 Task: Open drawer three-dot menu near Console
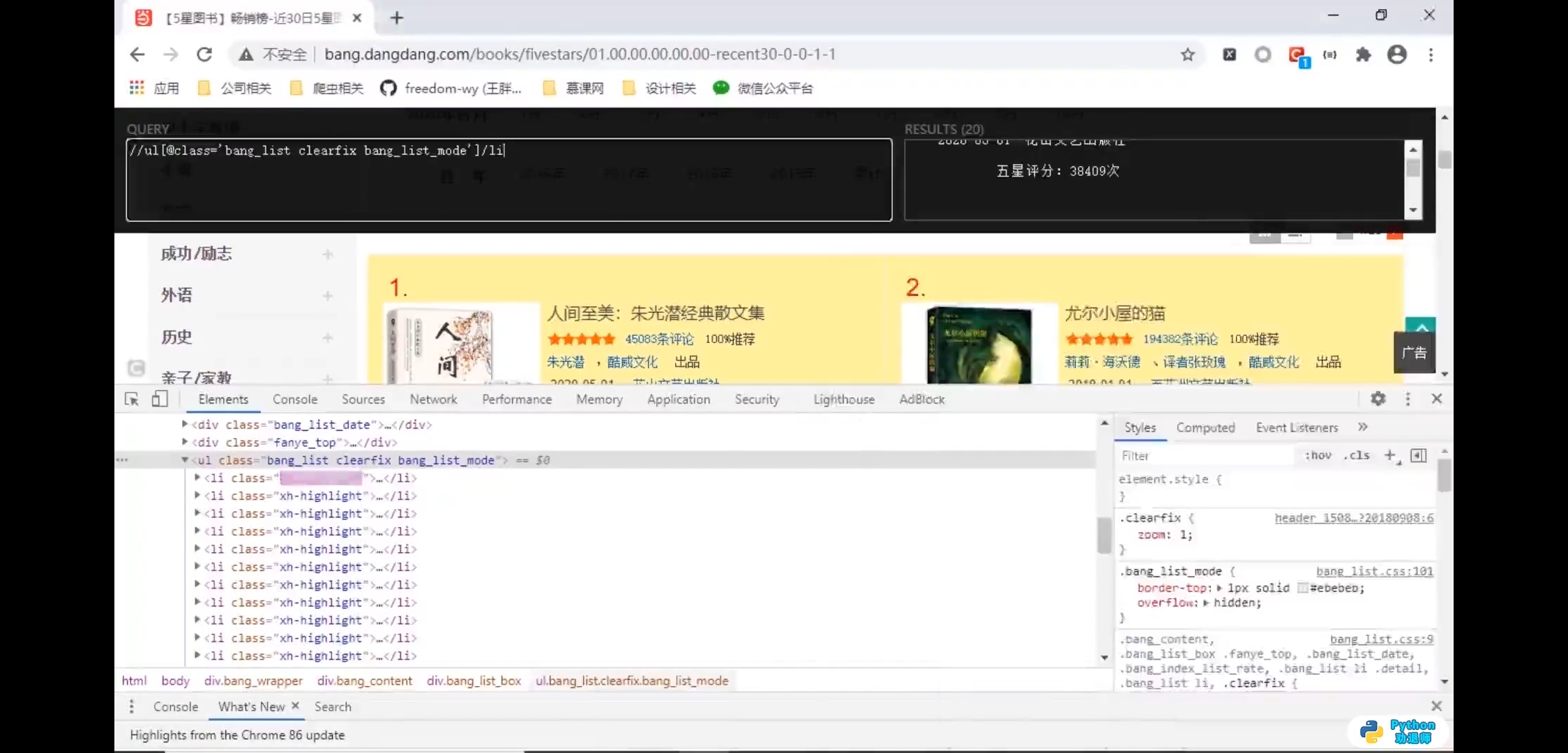[x=131, y=706]
